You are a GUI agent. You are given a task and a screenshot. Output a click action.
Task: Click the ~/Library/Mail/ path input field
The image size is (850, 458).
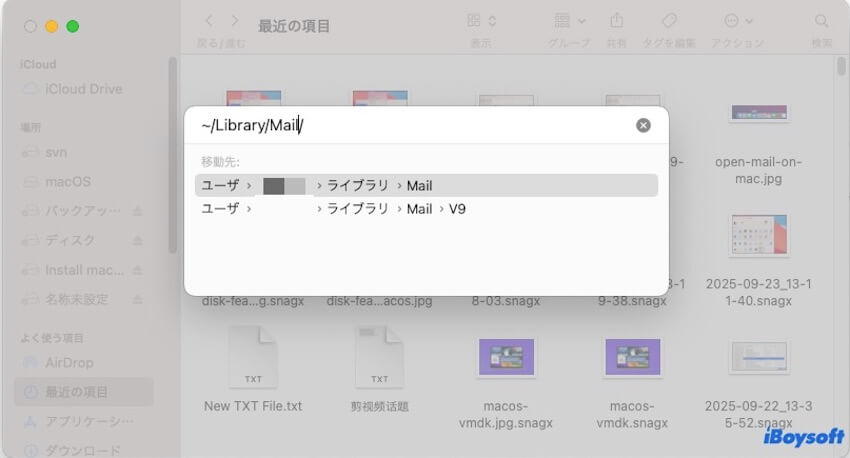[x=410, y=125]
